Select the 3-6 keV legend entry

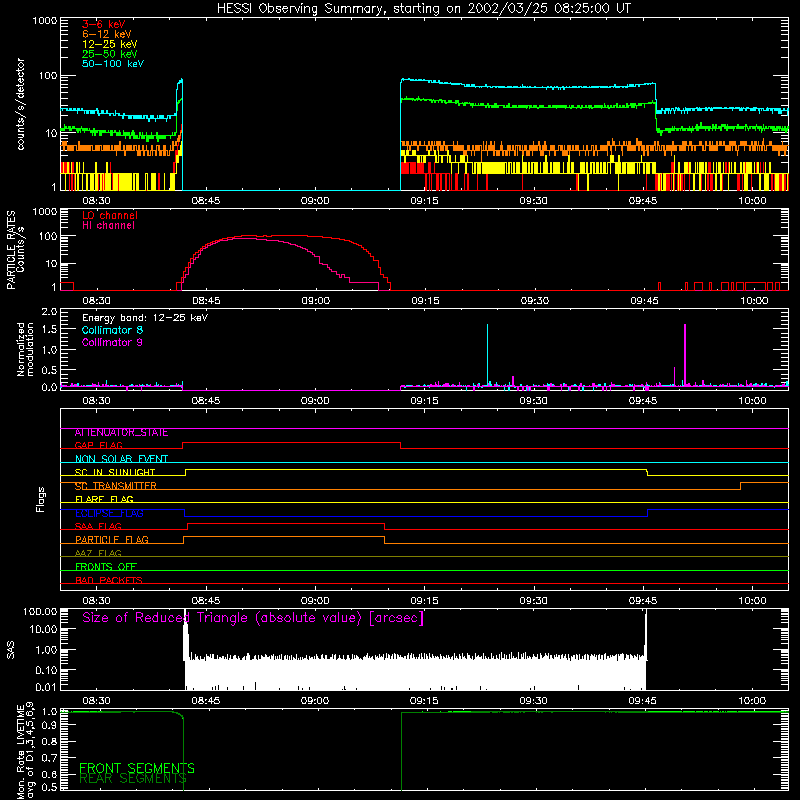(x=103, y=24)
